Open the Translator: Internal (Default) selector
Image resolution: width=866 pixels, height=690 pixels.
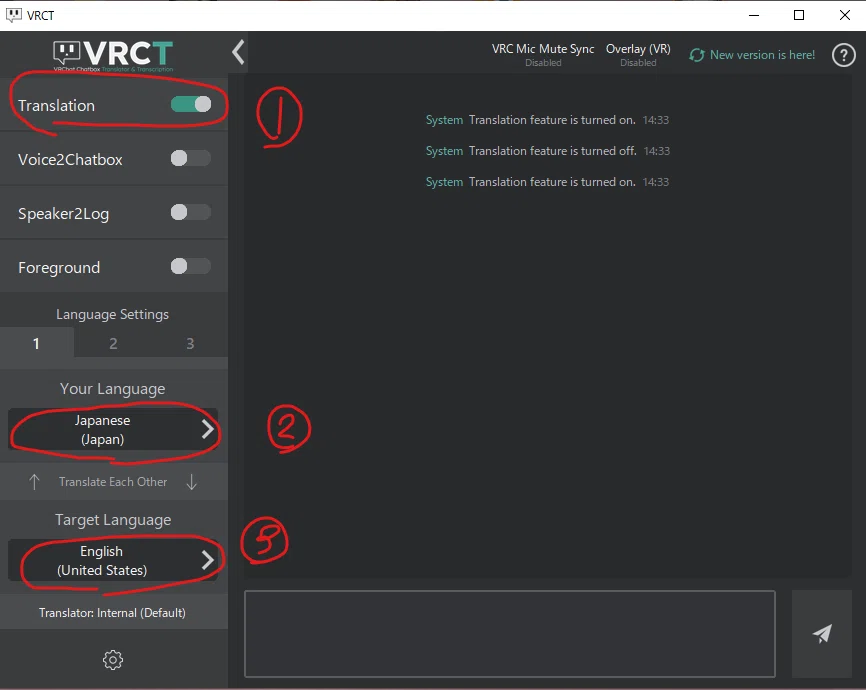(113, 613)
